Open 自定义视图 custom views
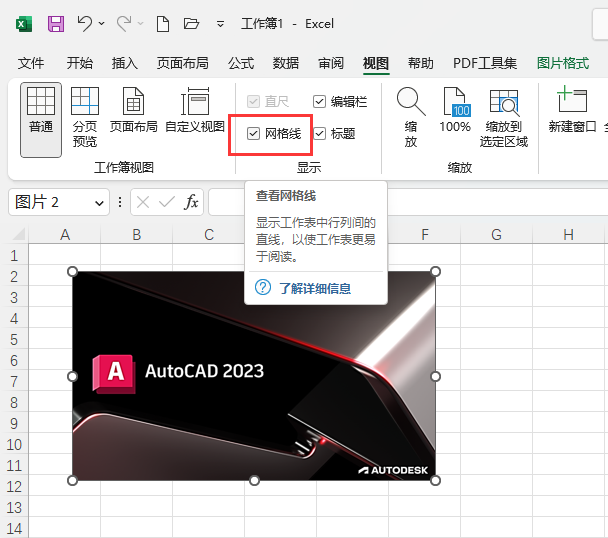The width and height of the screenshot is (608, 538). point(195,111)
